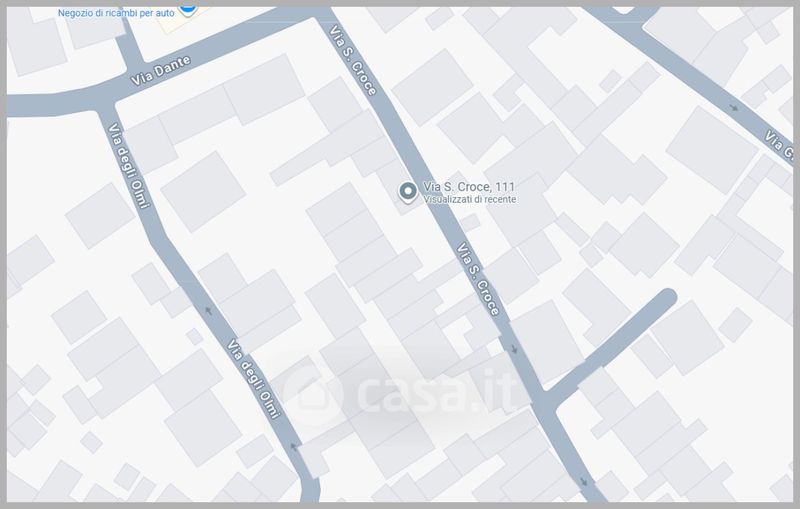Click the 'Visualizzati di recente' text
The width and height of the screenshot is (800, 509).
[x=470, y=200]
